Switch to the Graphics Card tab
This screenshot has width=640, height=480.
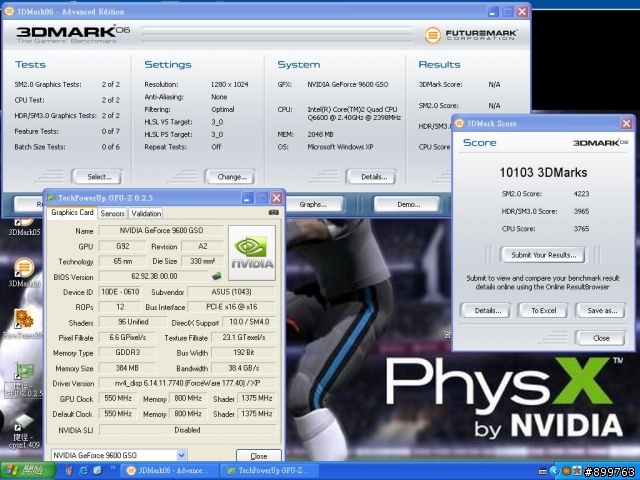pos(72,213)
